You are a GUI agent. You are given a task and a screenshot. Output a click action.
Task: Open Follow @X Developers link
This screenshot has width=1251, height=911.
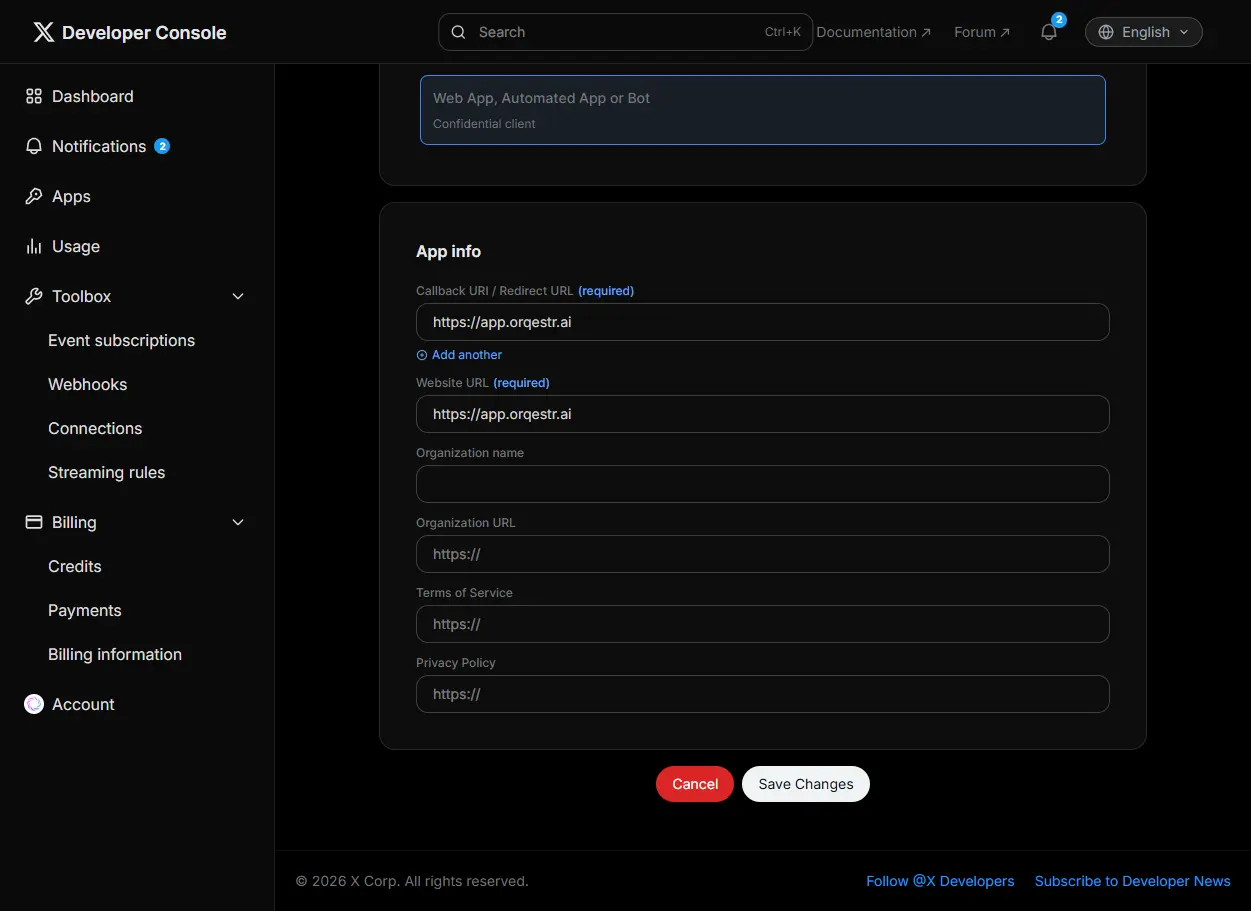[940, 881]
